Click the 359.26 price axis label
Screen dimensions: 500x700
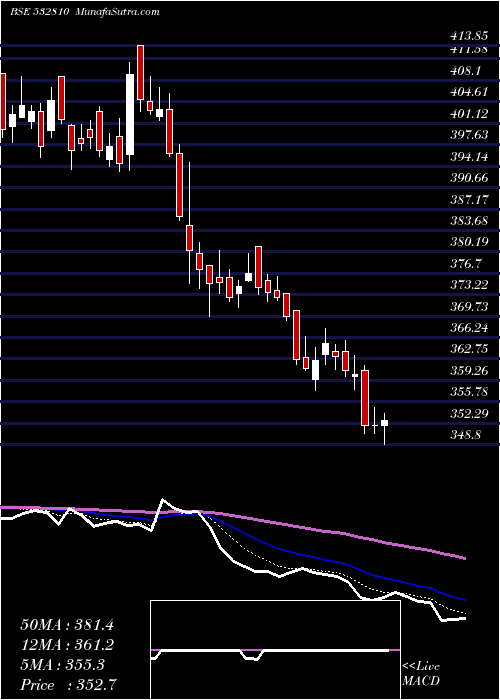tap(469, 371)
